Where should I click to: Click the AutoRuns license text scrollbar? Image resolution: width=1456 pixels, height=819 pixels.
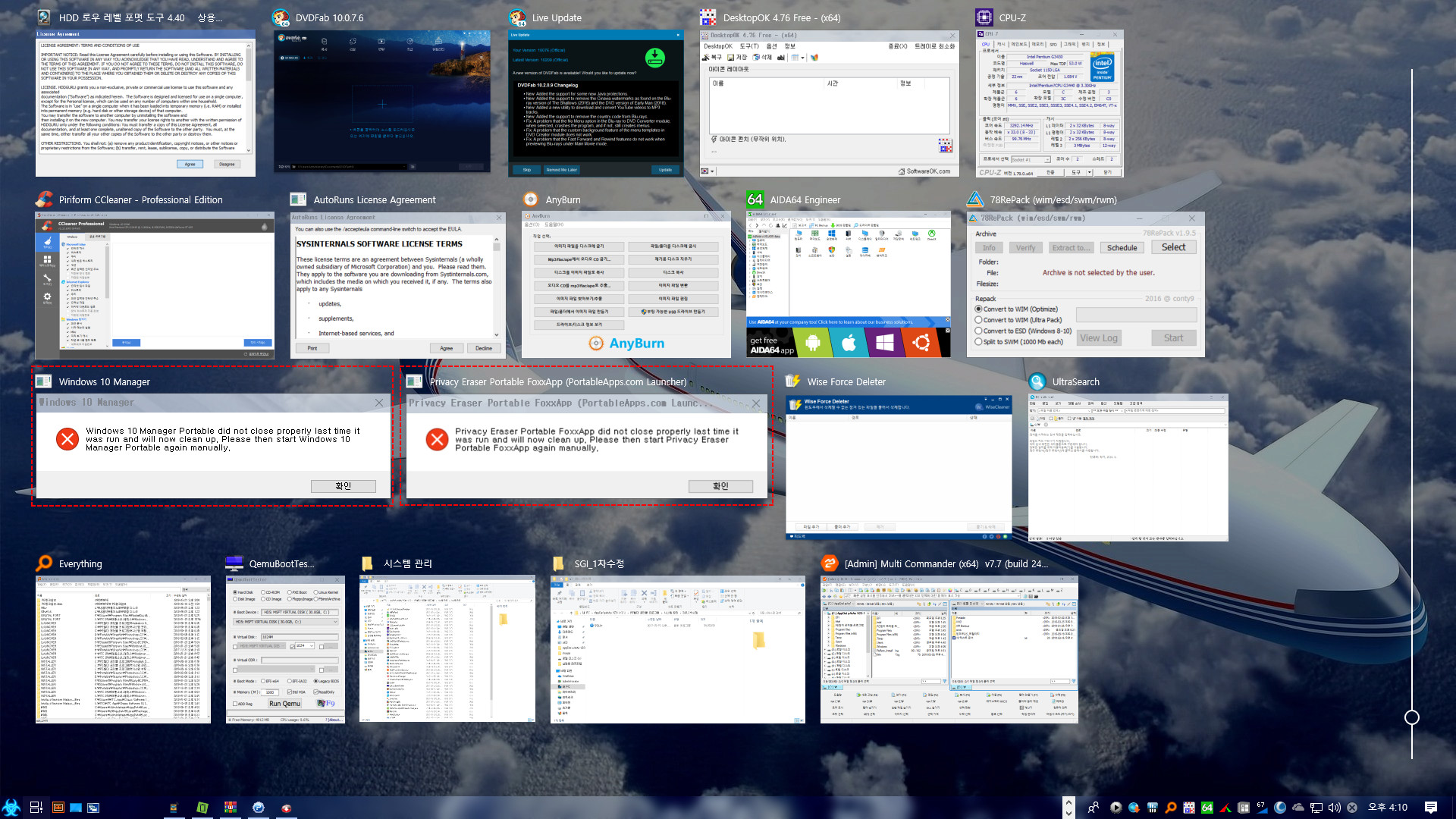click(497, 287)
